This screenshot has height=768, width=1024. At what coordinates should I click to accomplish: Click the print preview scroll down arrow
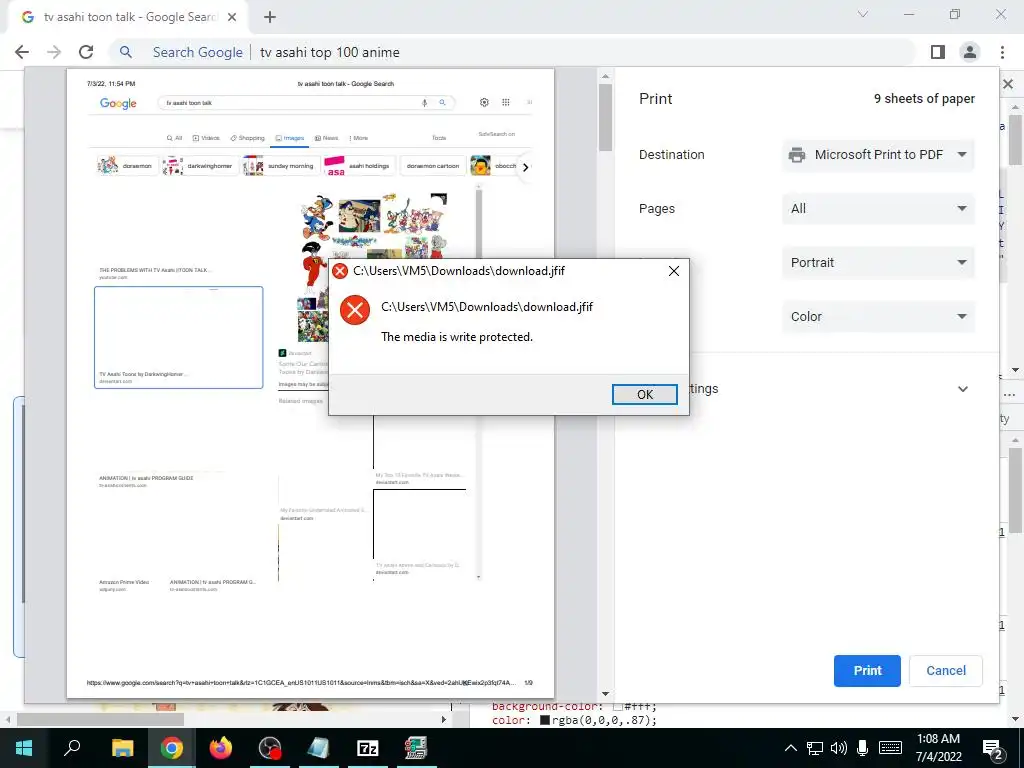tap(605, 694)
